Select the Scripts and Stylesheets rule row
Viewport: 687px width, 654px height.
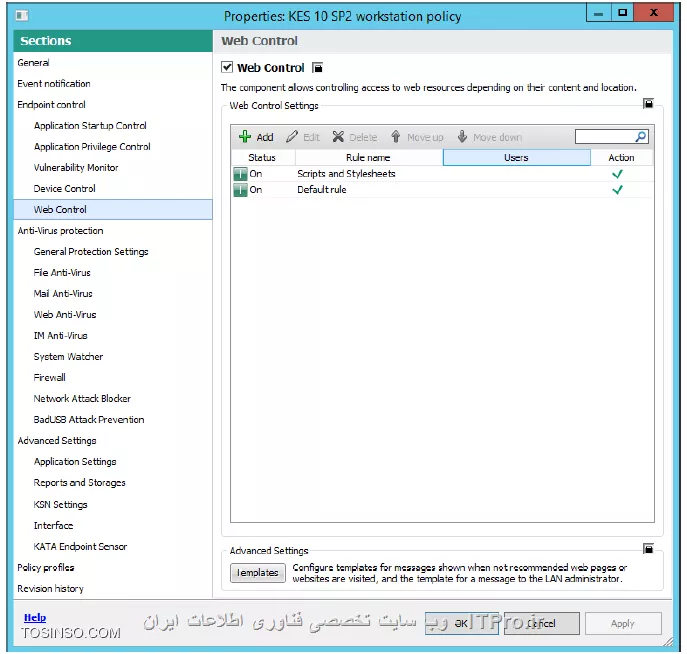(442, 174)
